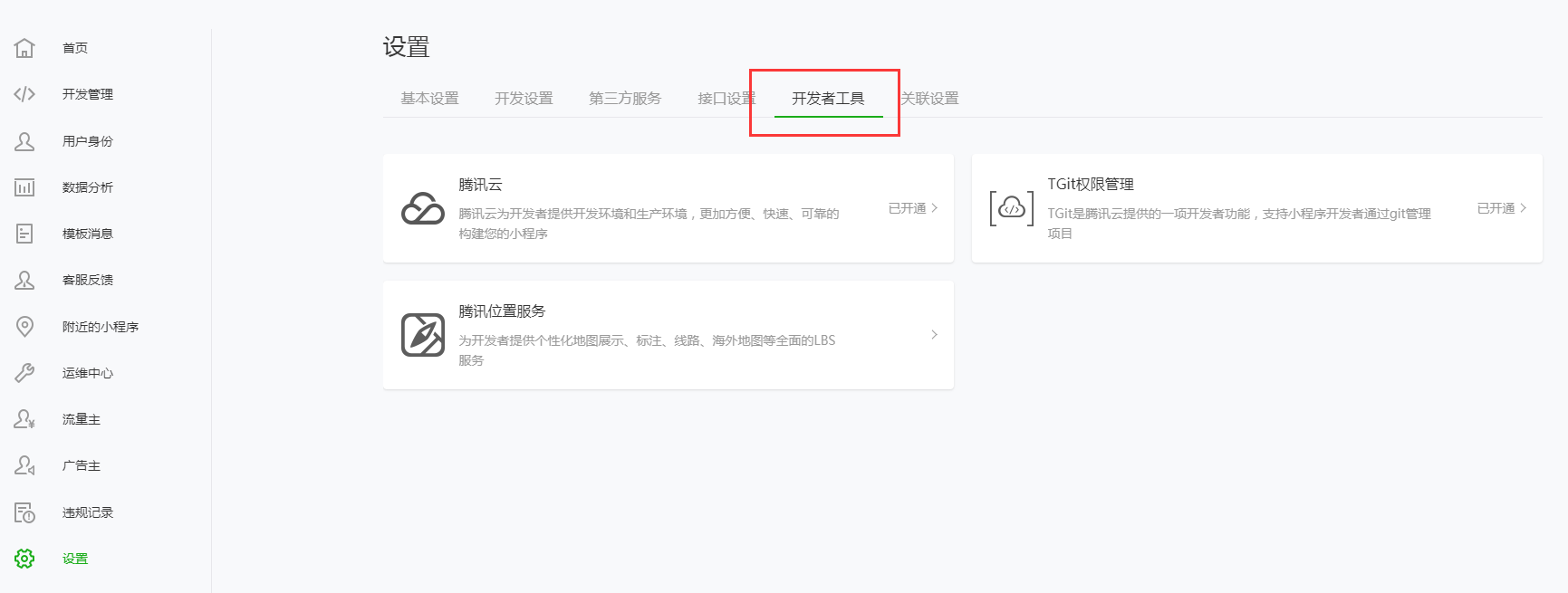The width and height of the screenshot is (1568, 593).
Task: Select 附近的小程序 in the sidebar
Action: point(101,327)
